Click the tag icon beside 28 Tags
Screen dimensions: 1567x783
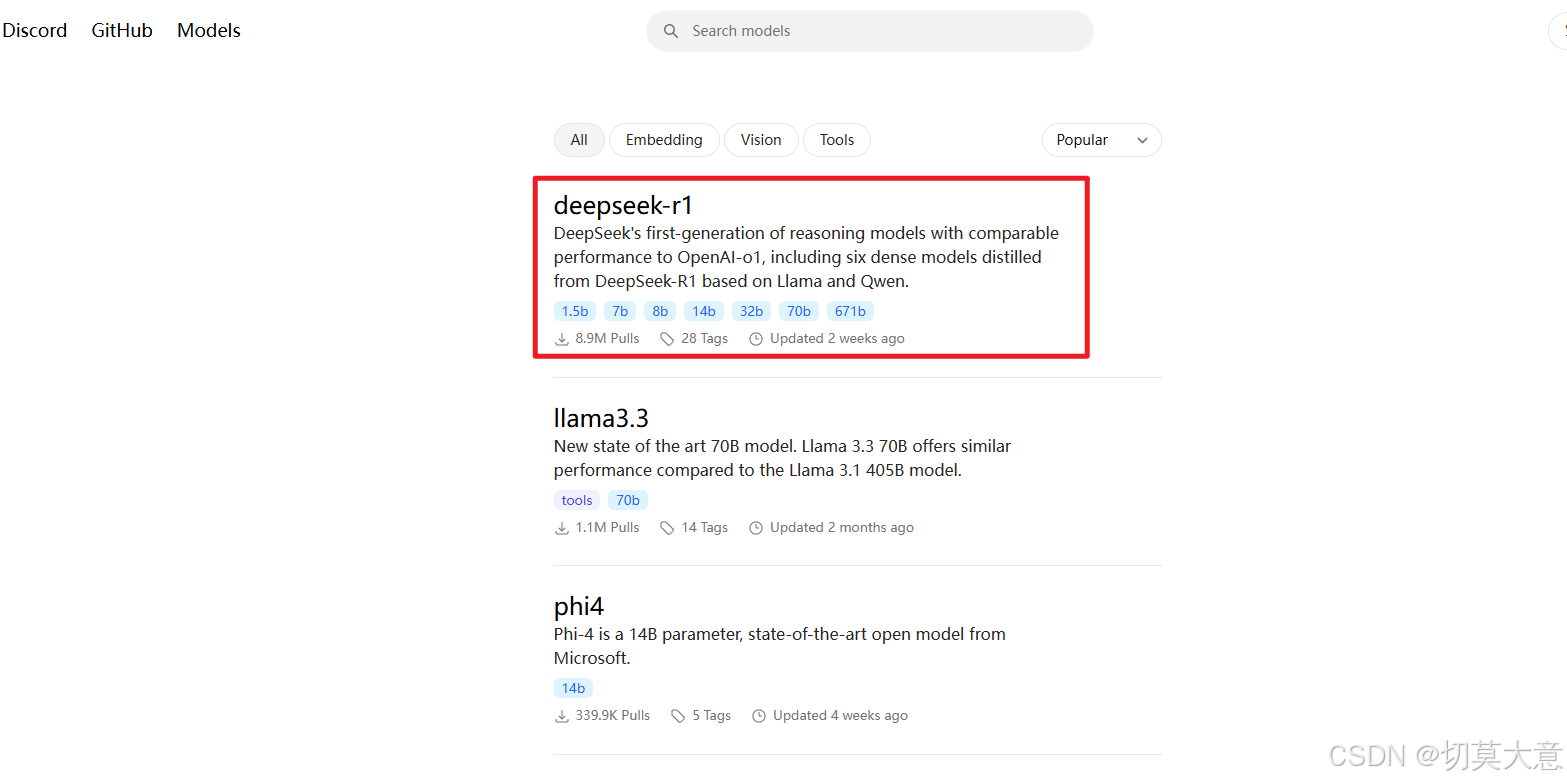(667, 339)
